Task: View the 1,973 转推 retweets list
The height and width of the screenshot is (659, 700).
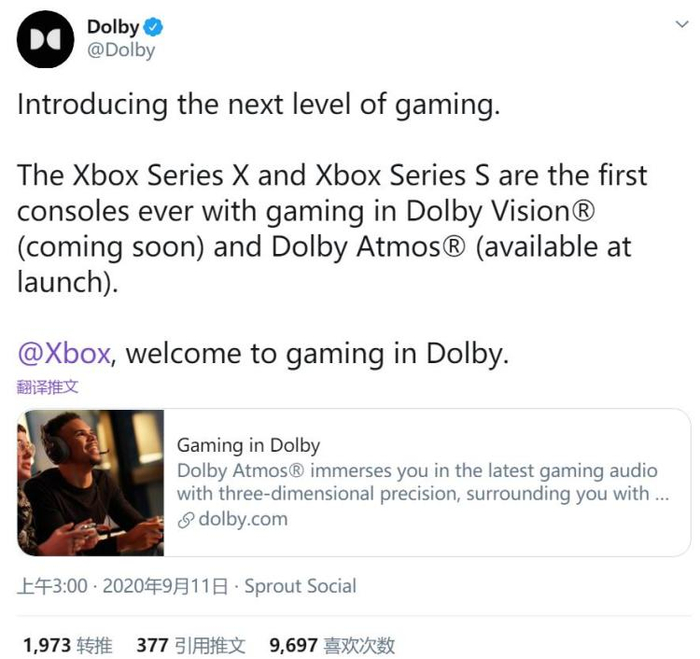Action: 67,645
